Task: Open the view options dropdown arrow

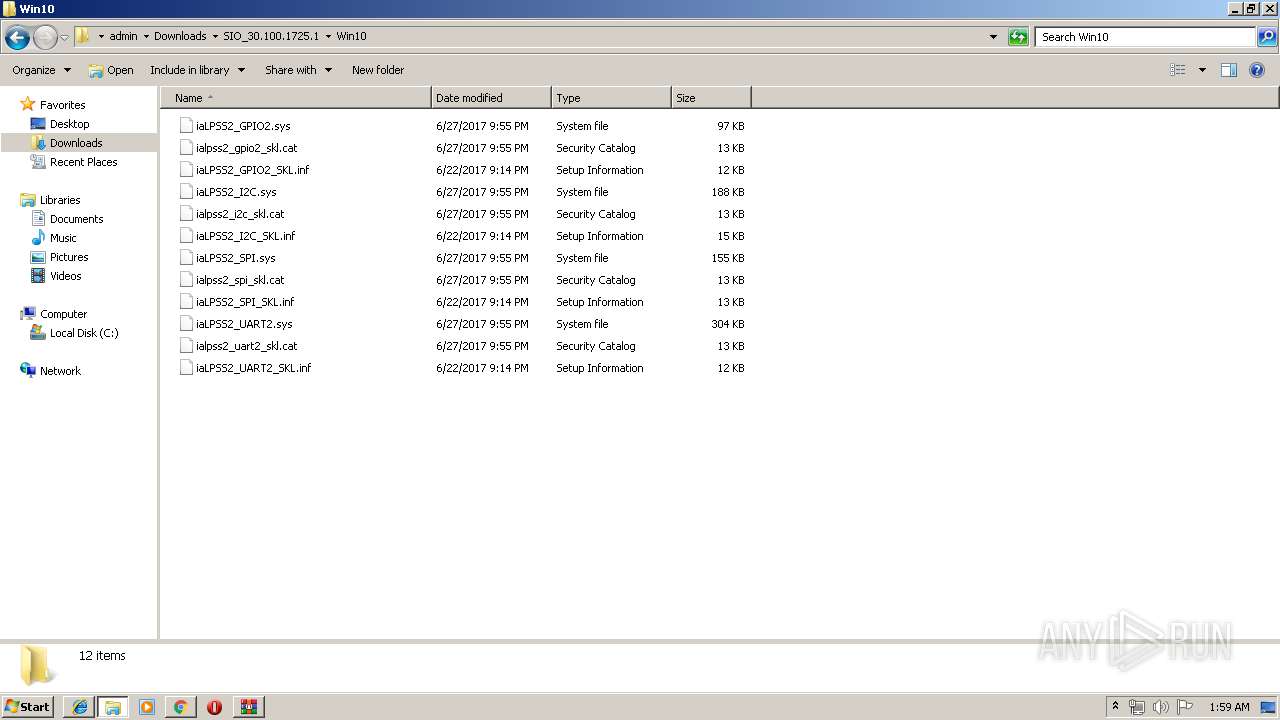Action: click(x=1202, y=70)
